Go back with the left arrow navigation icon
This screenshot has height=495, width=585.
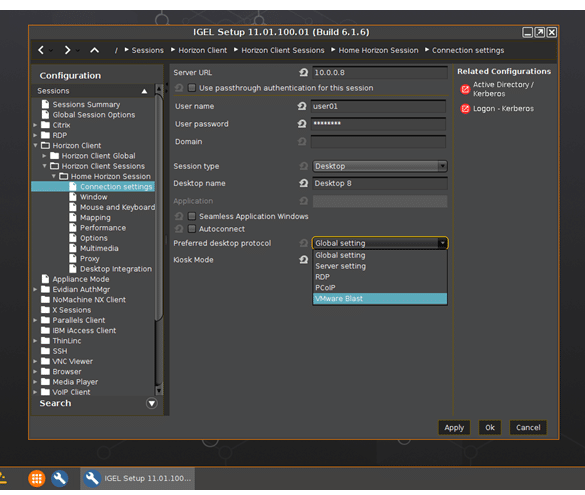41,50
